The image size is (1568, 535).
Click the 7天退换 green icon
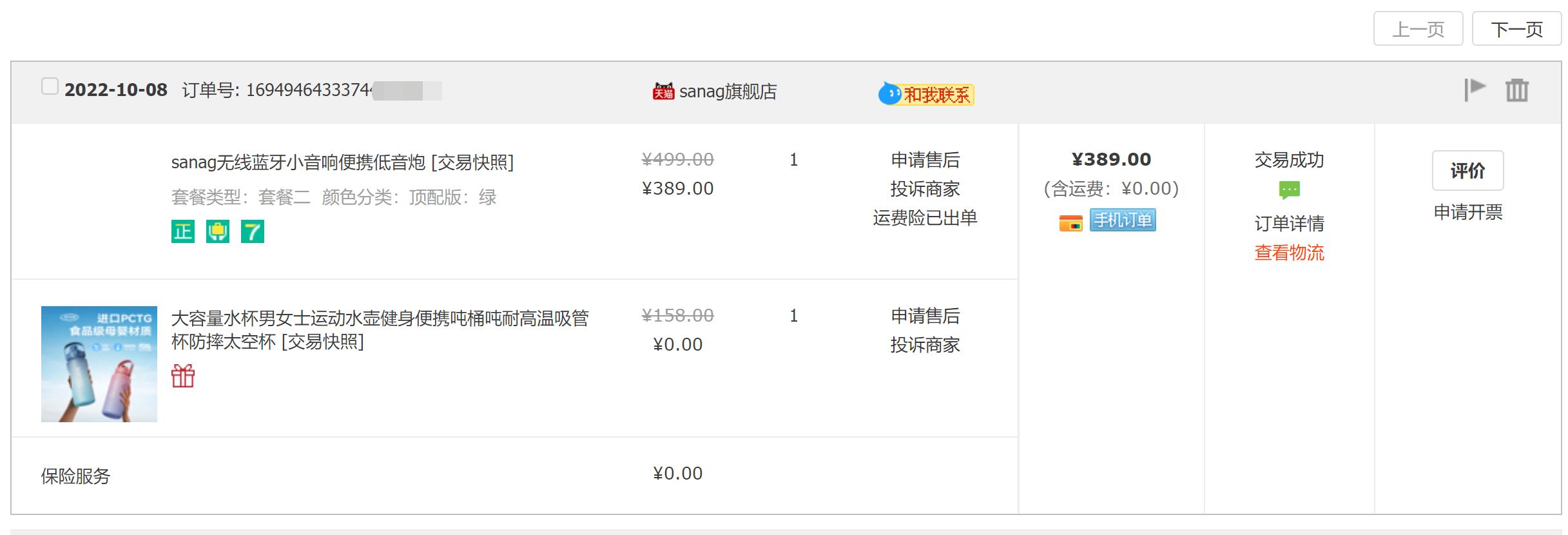point(253,231)
